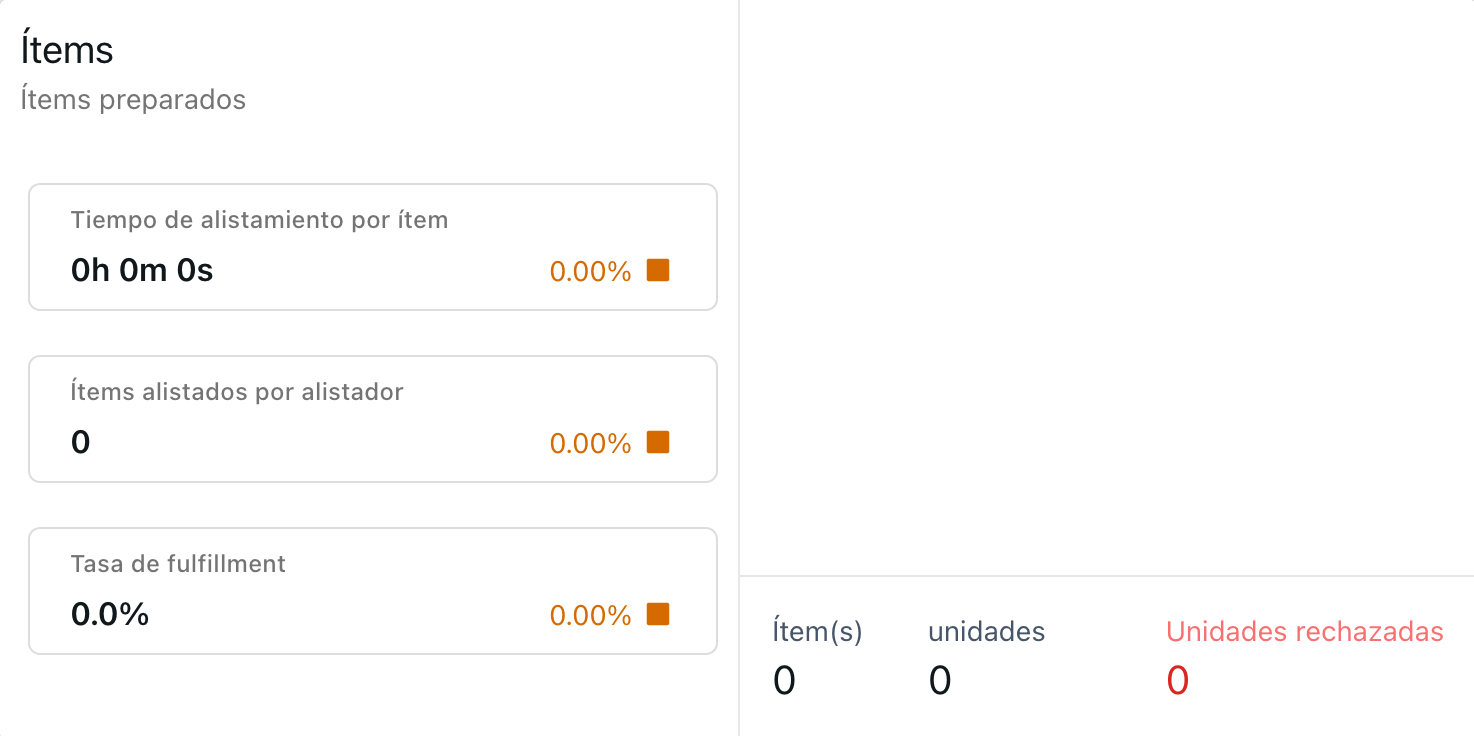Image resolution: width=1474 pixels, height=736 pixels.
Task: Toggle the Tasa de fulfillment card
Action: [x=372, y=590]
